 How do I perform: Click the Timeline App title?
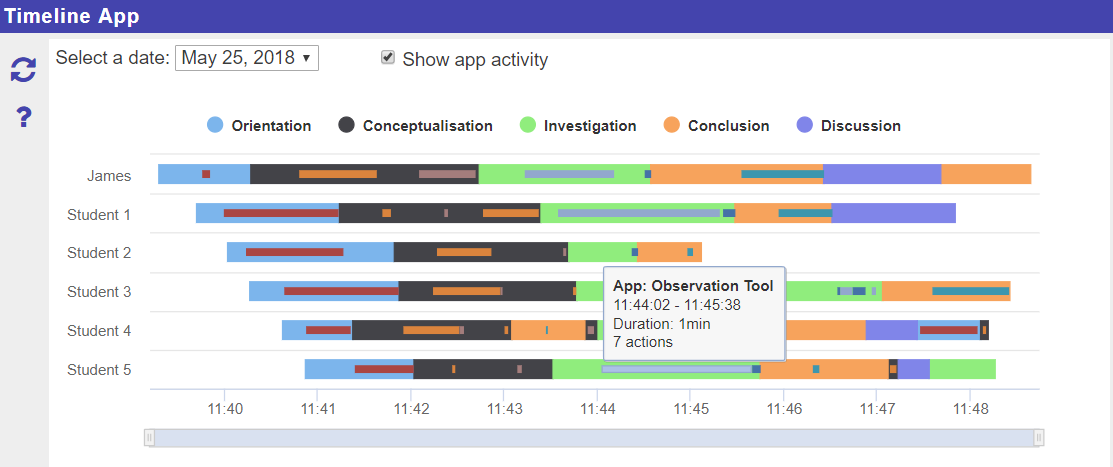click(x=72, y=16)
